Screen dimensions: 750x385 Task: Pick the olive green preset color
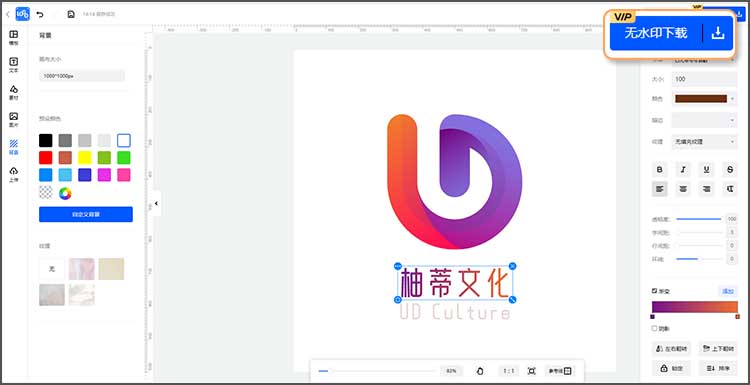coord(104,158)
